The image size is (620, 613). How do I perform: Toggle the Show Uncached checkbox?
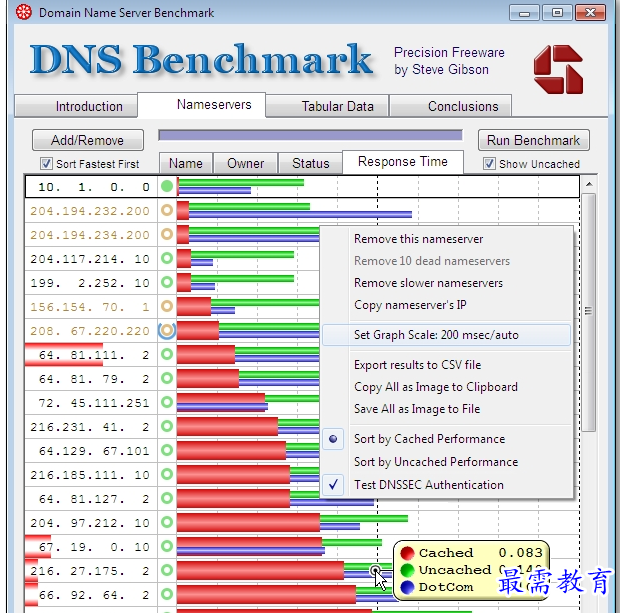point(489,164)
